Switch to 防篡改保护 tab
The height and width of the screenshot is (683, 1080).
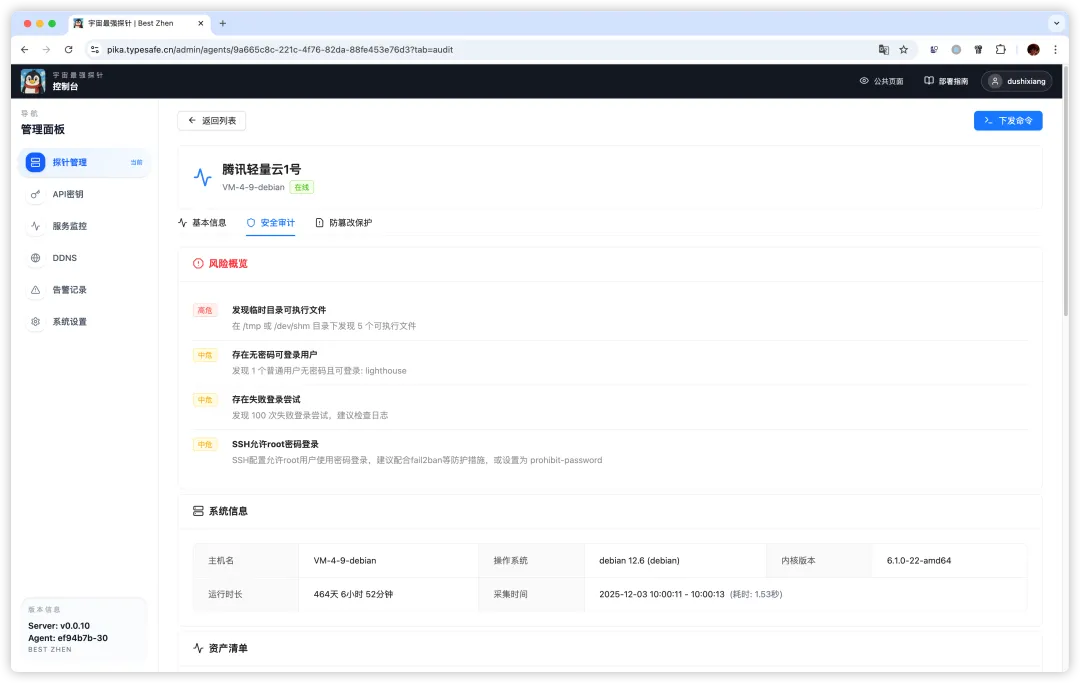tap(344, 222)
